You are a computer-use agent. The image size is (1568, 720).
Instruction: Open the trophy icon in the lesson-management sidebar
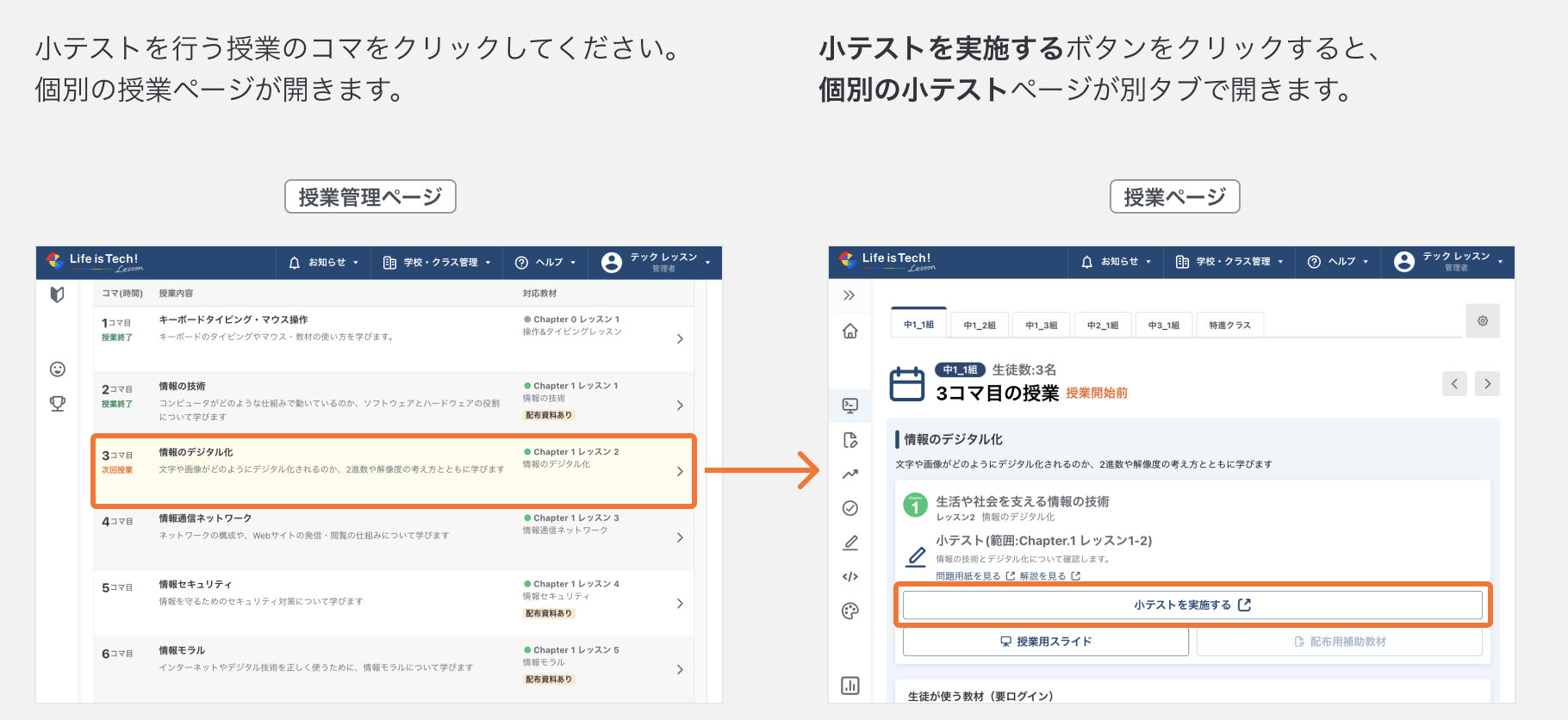pos(58,403)
